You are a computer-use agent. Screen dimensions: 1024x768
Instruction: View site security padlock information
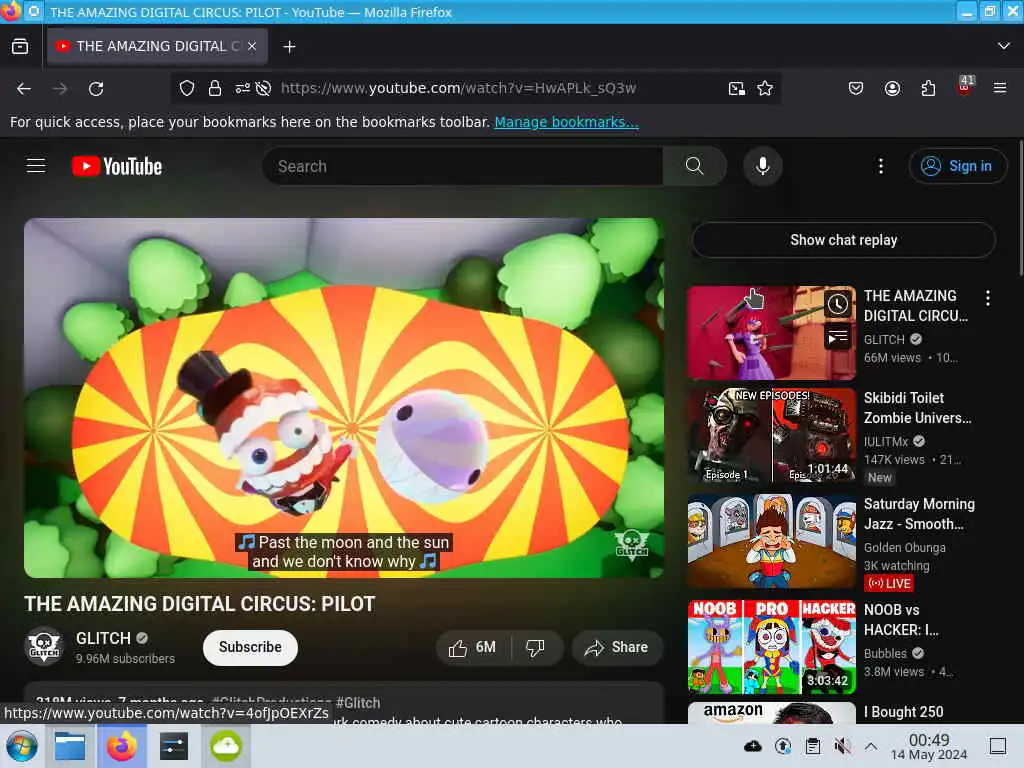(214, 88)
